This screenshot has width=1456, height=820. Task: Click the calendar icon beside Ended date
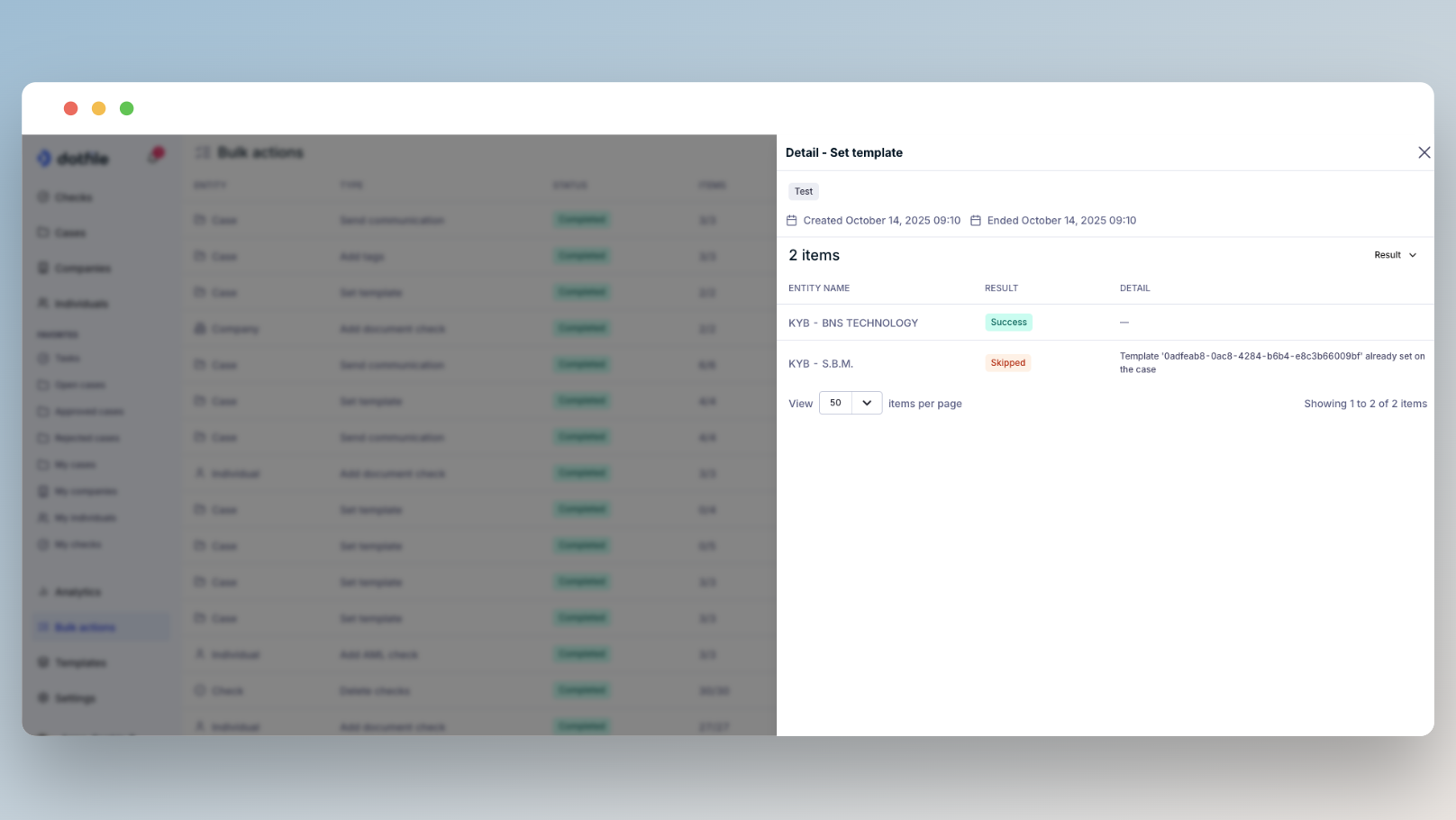pyautogui.click(x=976, y=220)
